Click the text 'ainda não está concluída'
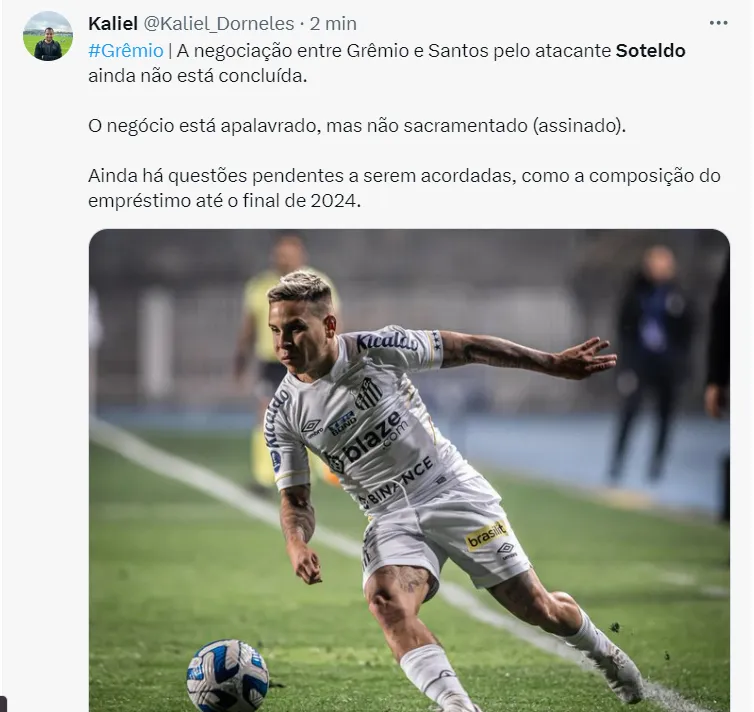 197,75
